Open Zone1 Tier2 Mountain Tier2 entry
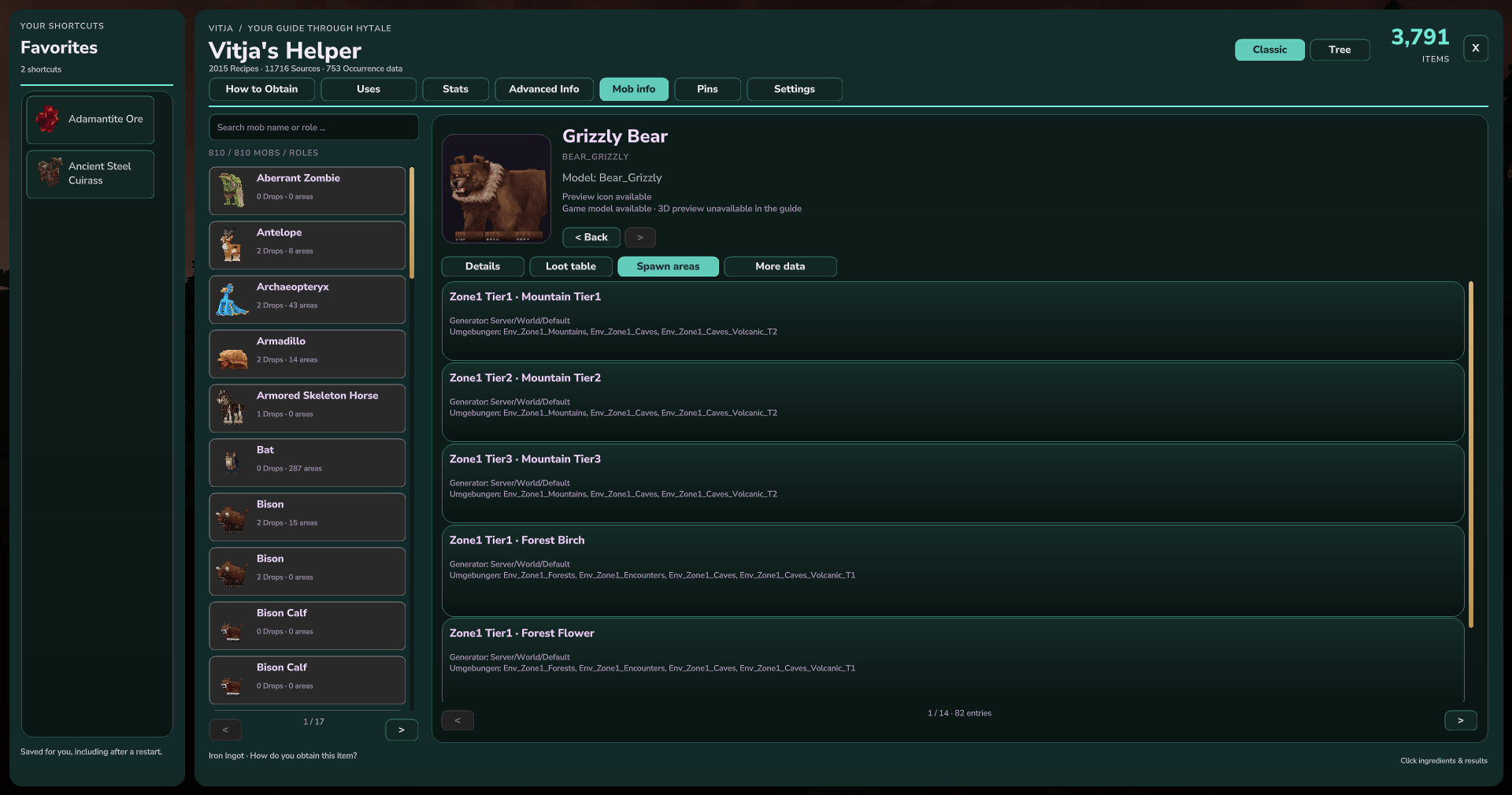 953,402
